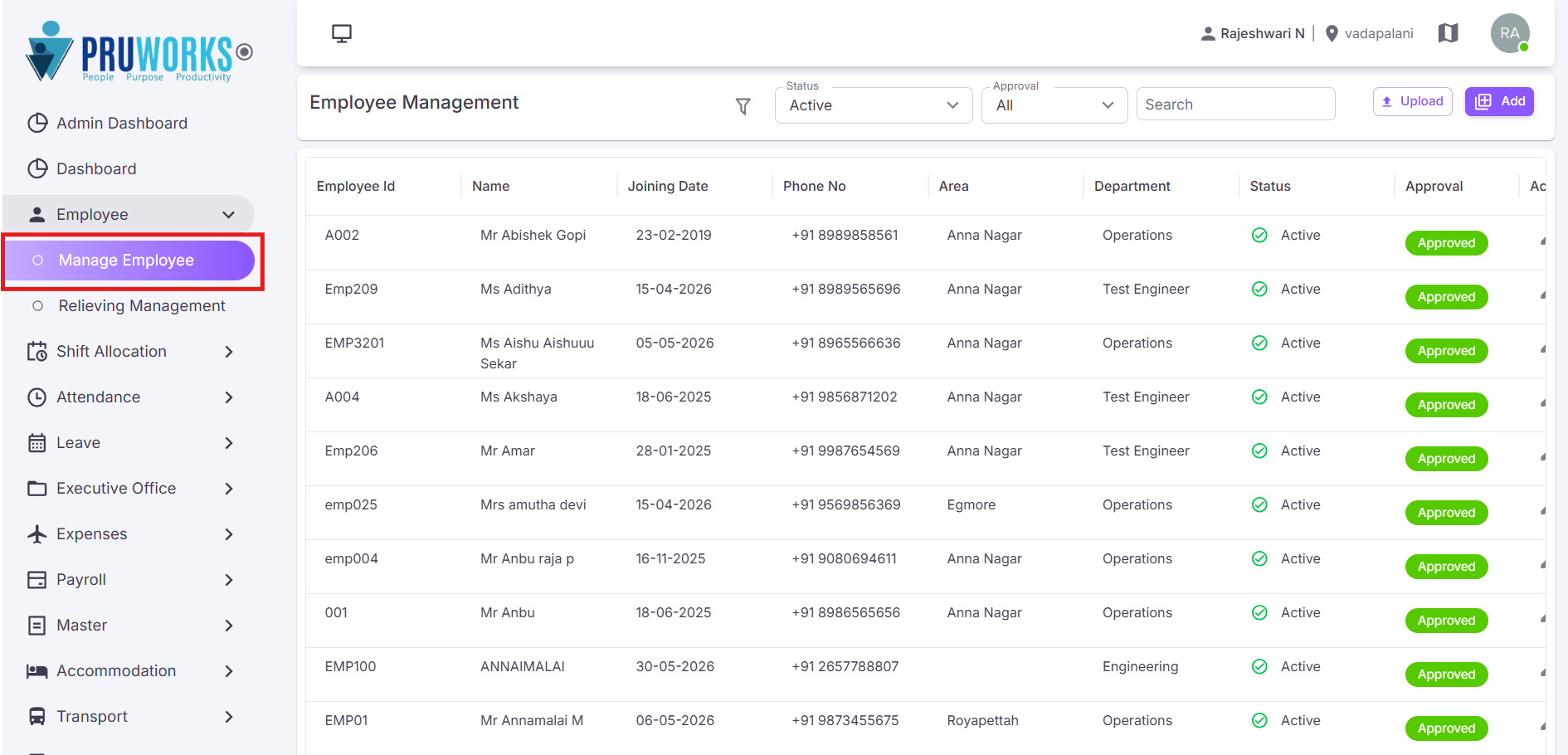Click the active check icon for Mr Abishek Gopi
1568x755 pixels.
pyautogui.click(x=1259, y=235)
